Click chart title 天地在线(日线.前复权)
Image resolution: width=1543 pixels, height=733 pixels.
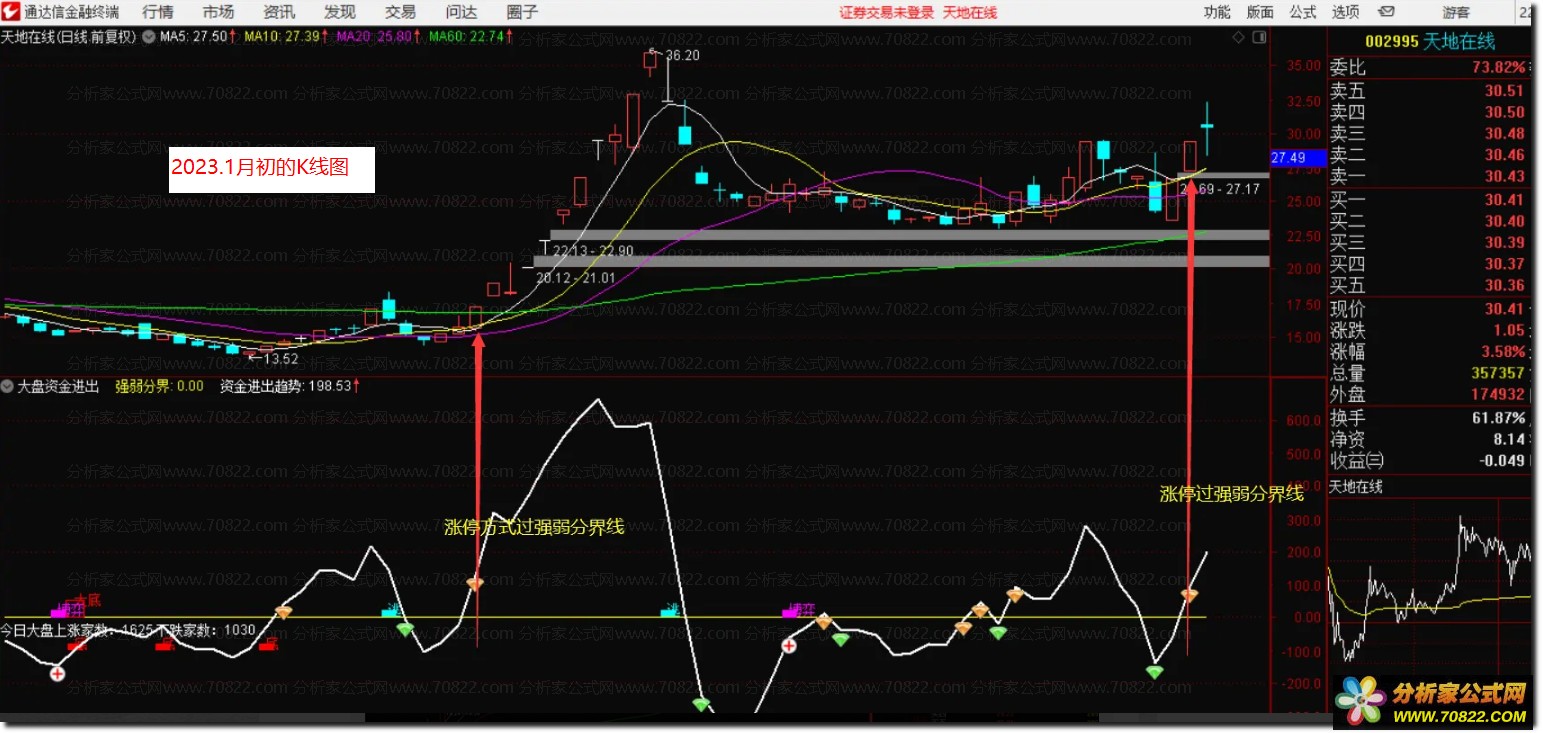pyautogui.click(x=70, y=36)
